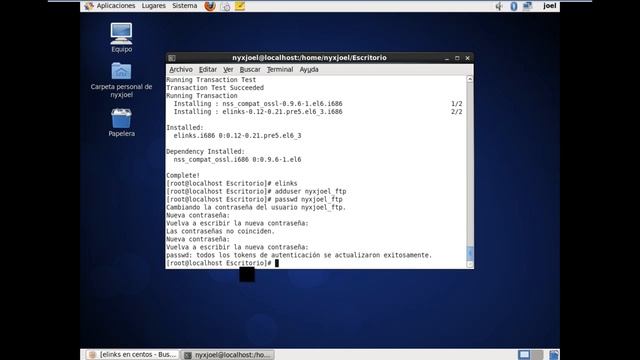Maximize the terminal window
Screen dimensions: 640x360
click(457, 58)
